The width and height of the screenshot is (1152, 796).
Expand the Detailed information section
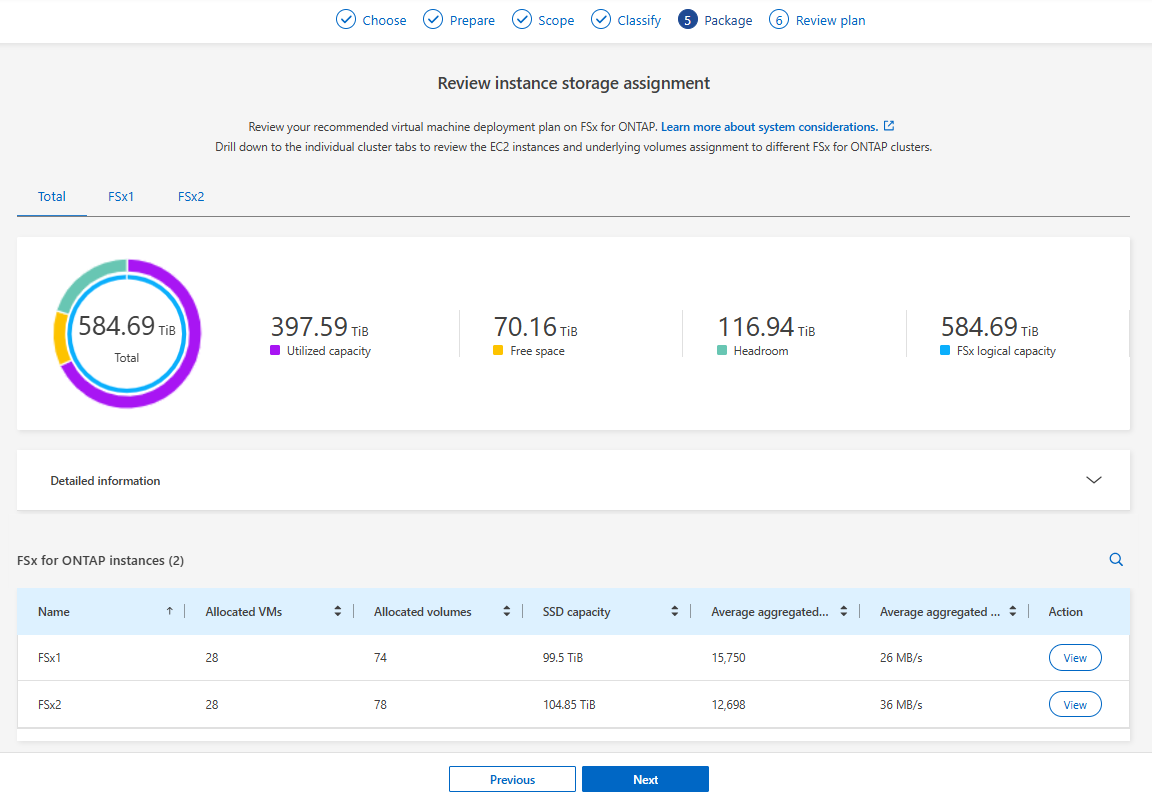click(1094, 480)
